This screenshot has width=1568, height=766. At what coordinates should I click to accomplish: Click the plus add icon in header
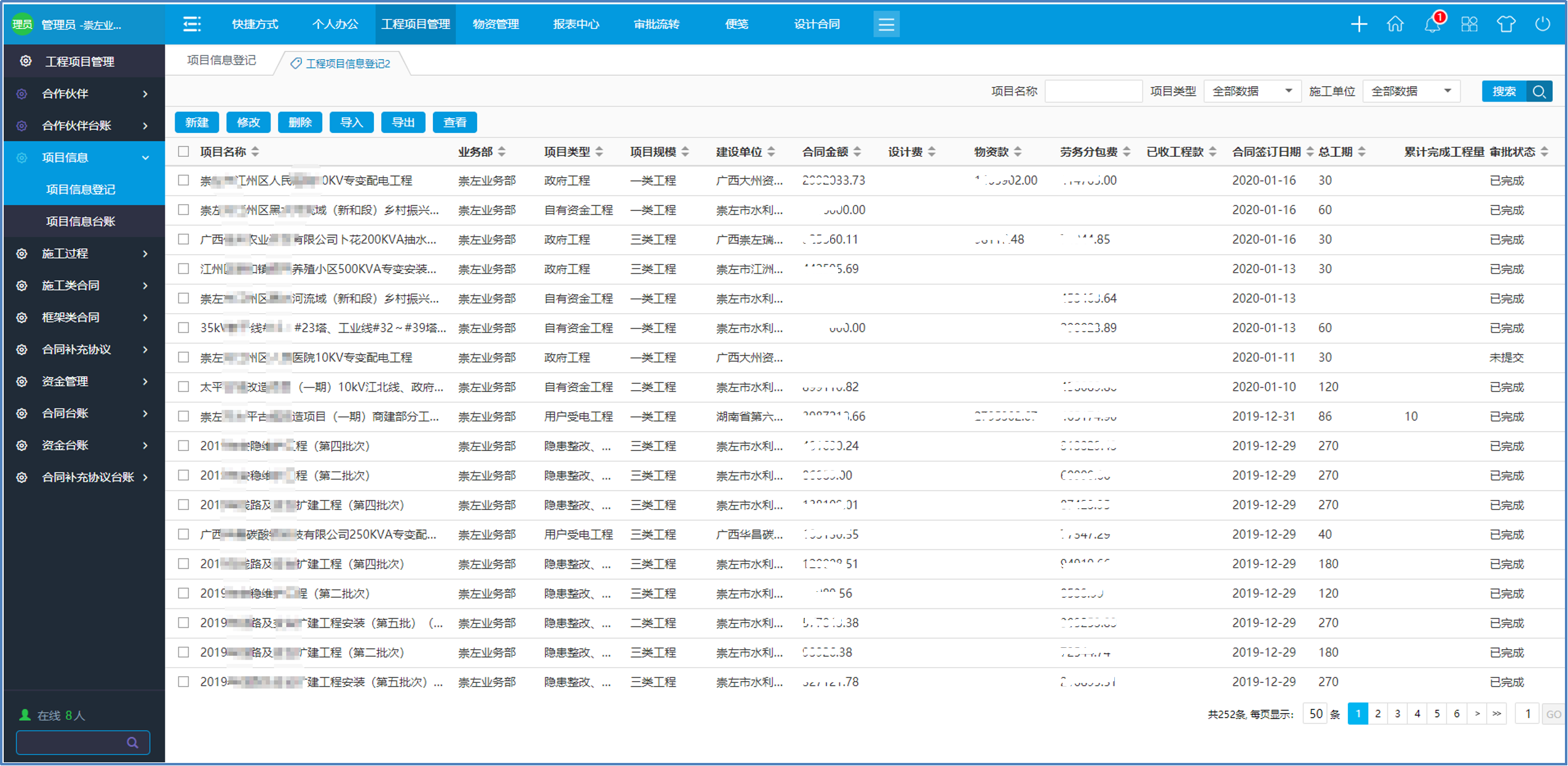coord(1359,25)
